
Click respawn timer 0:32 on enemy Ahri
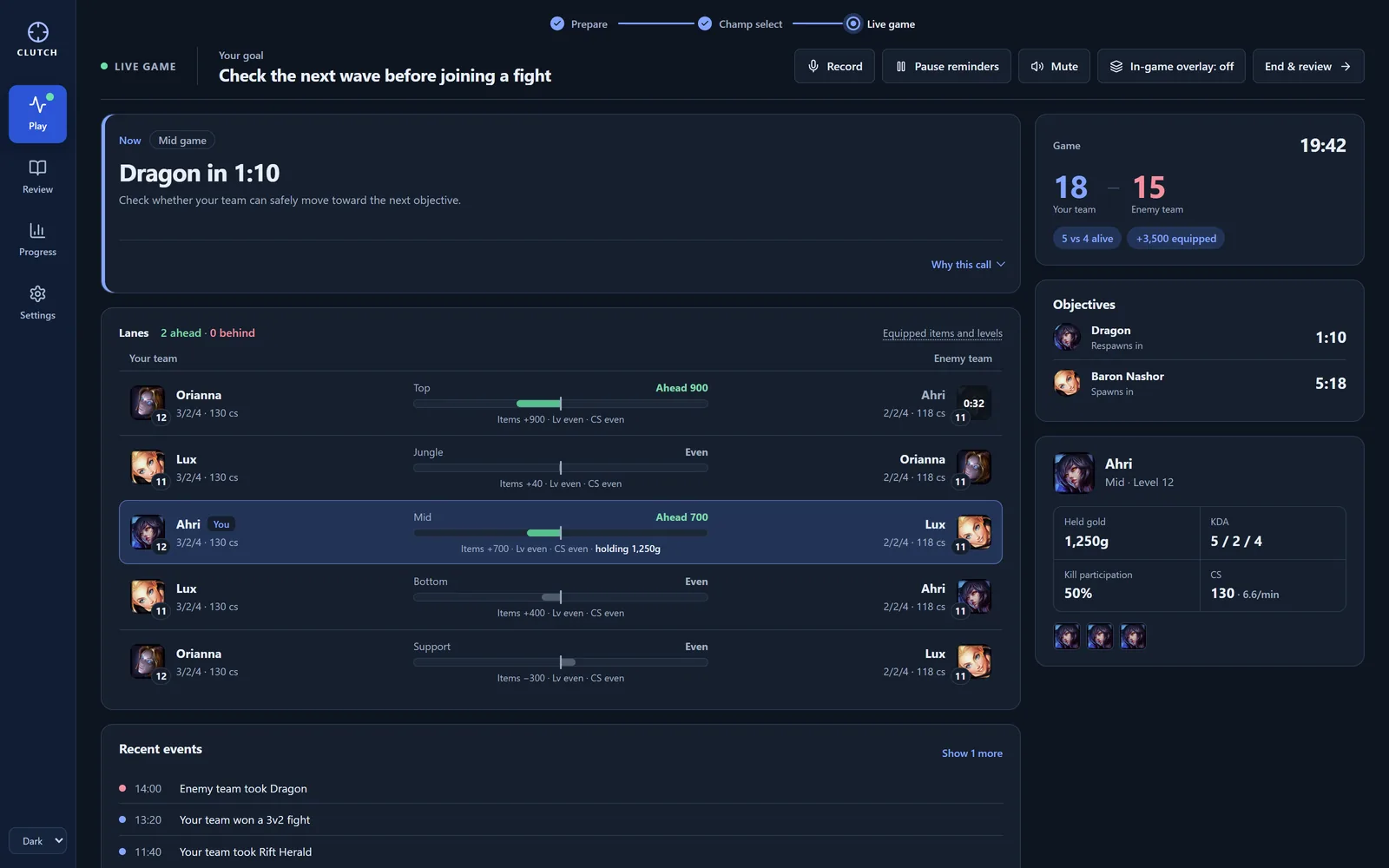click(x=974, y=404)
